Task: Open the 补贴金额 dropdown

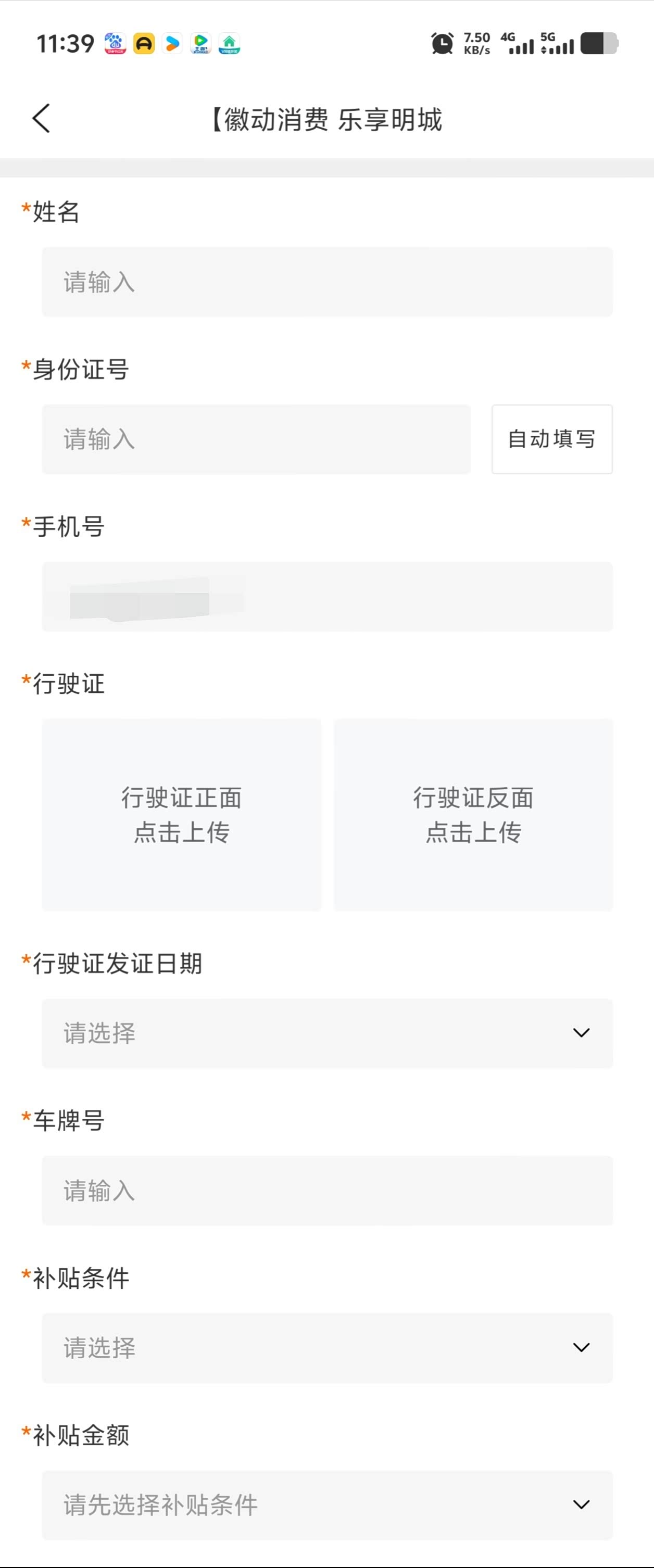Action: (x=327, y=1504)
